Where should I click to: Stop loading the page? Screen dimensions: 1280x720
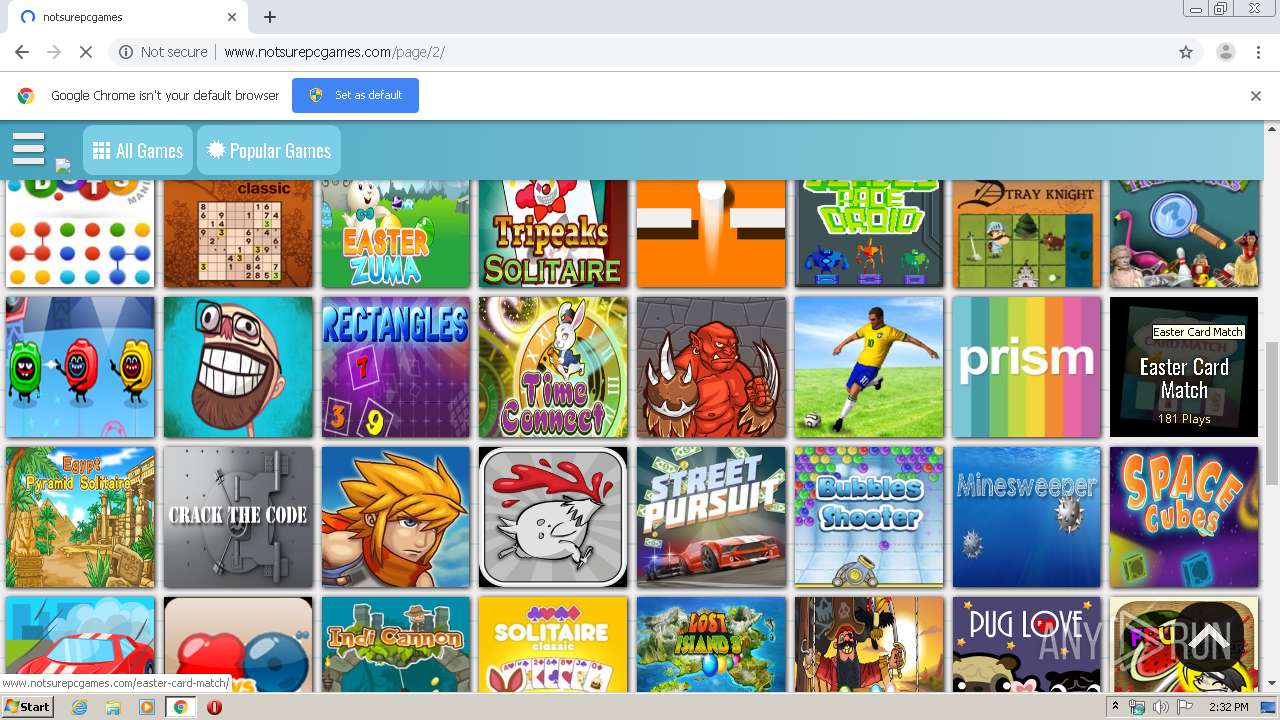click(x=85, y=52)
